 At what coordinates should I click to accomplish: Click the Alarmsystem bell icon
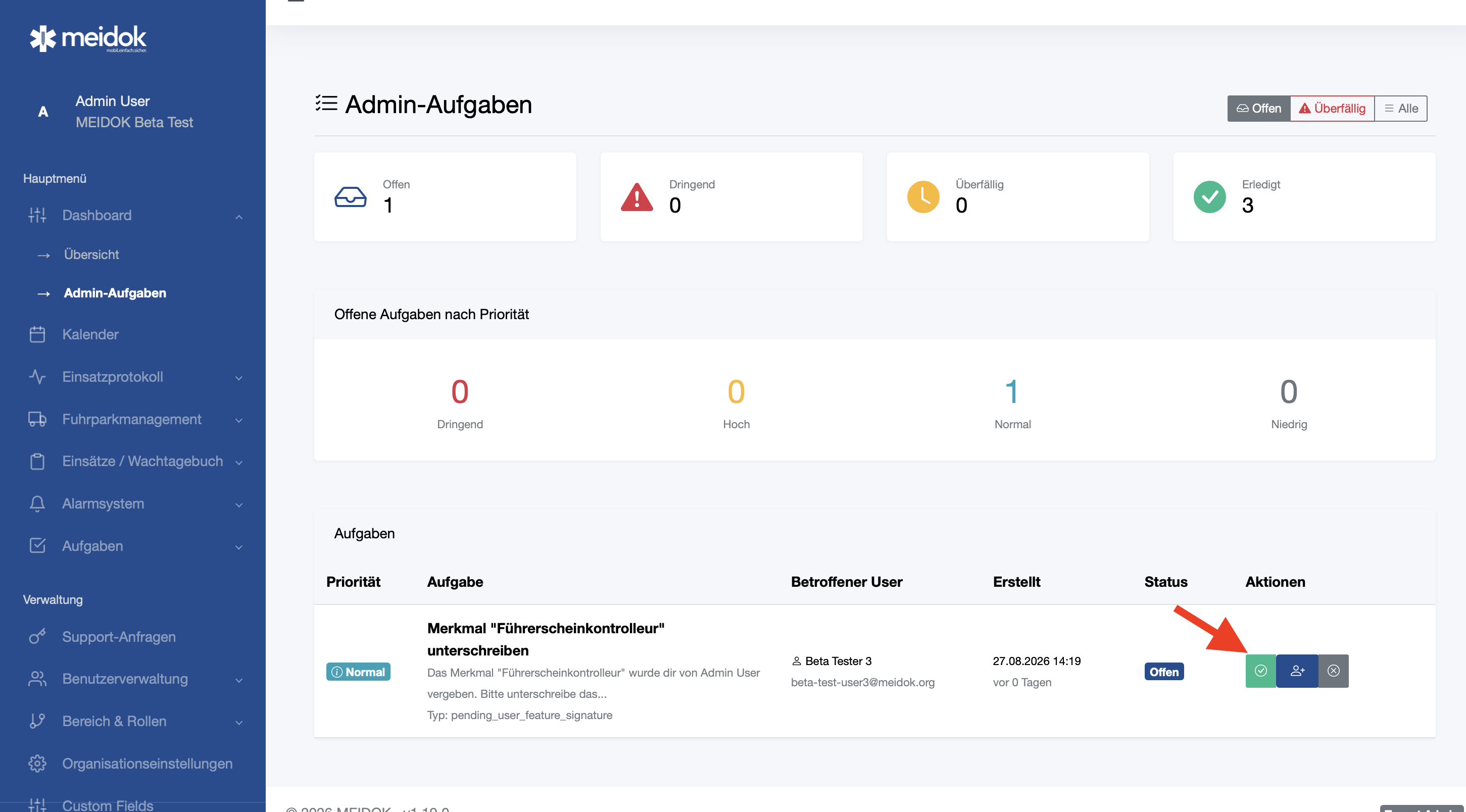[37, 503]
